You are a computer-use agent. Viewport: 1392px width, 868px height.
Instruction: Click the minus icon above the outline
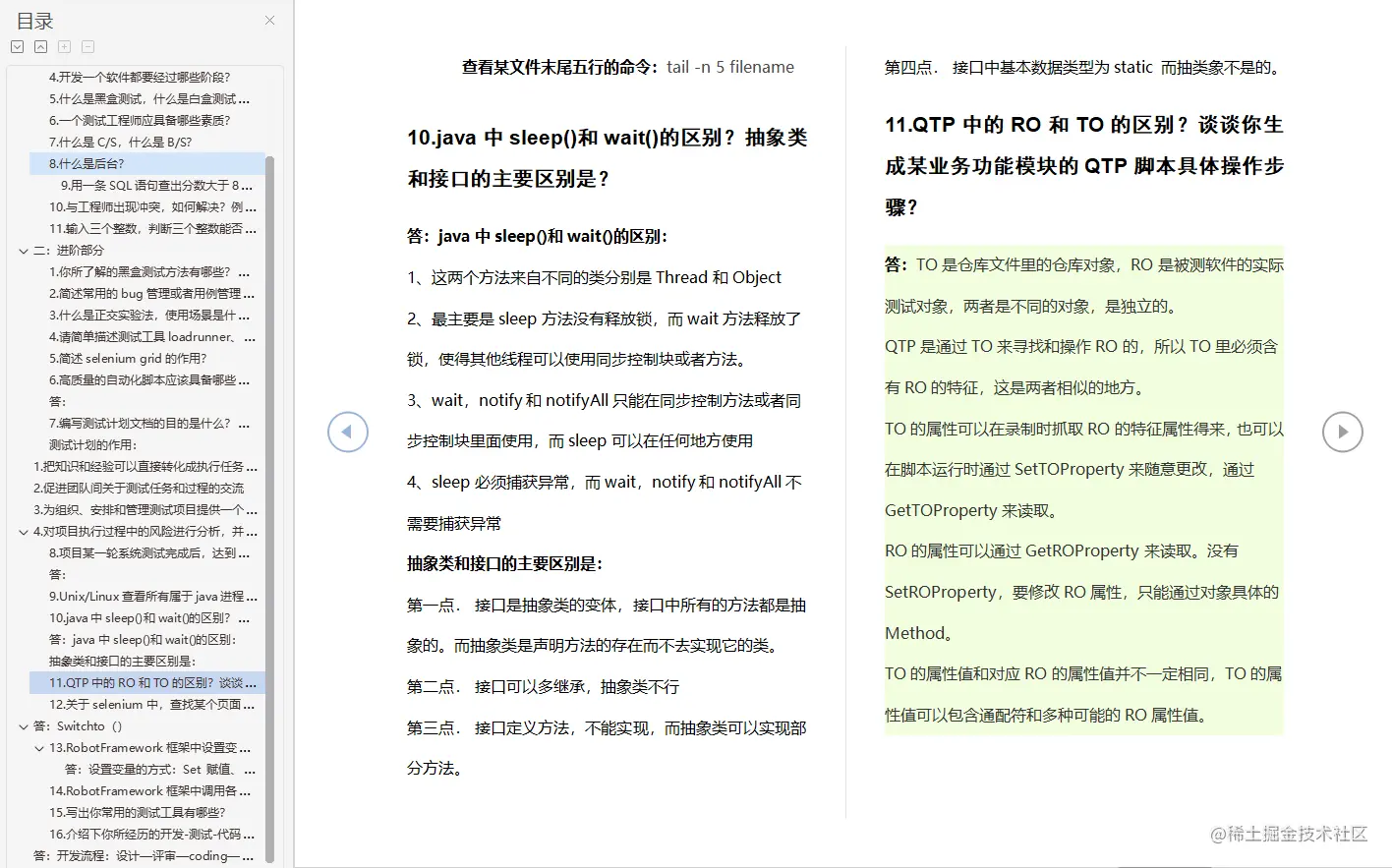coord(87,46)
